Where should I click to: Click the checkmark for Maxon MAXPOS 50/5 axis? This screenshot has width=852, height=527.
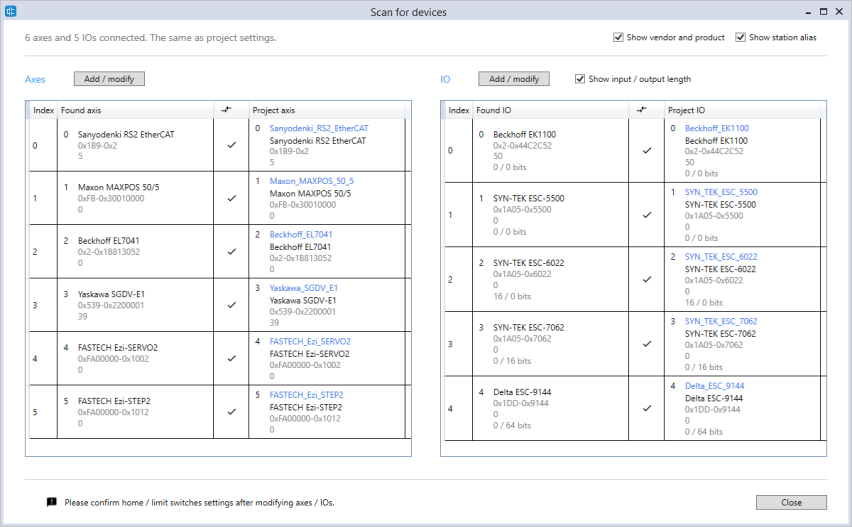tap(231, 198)
